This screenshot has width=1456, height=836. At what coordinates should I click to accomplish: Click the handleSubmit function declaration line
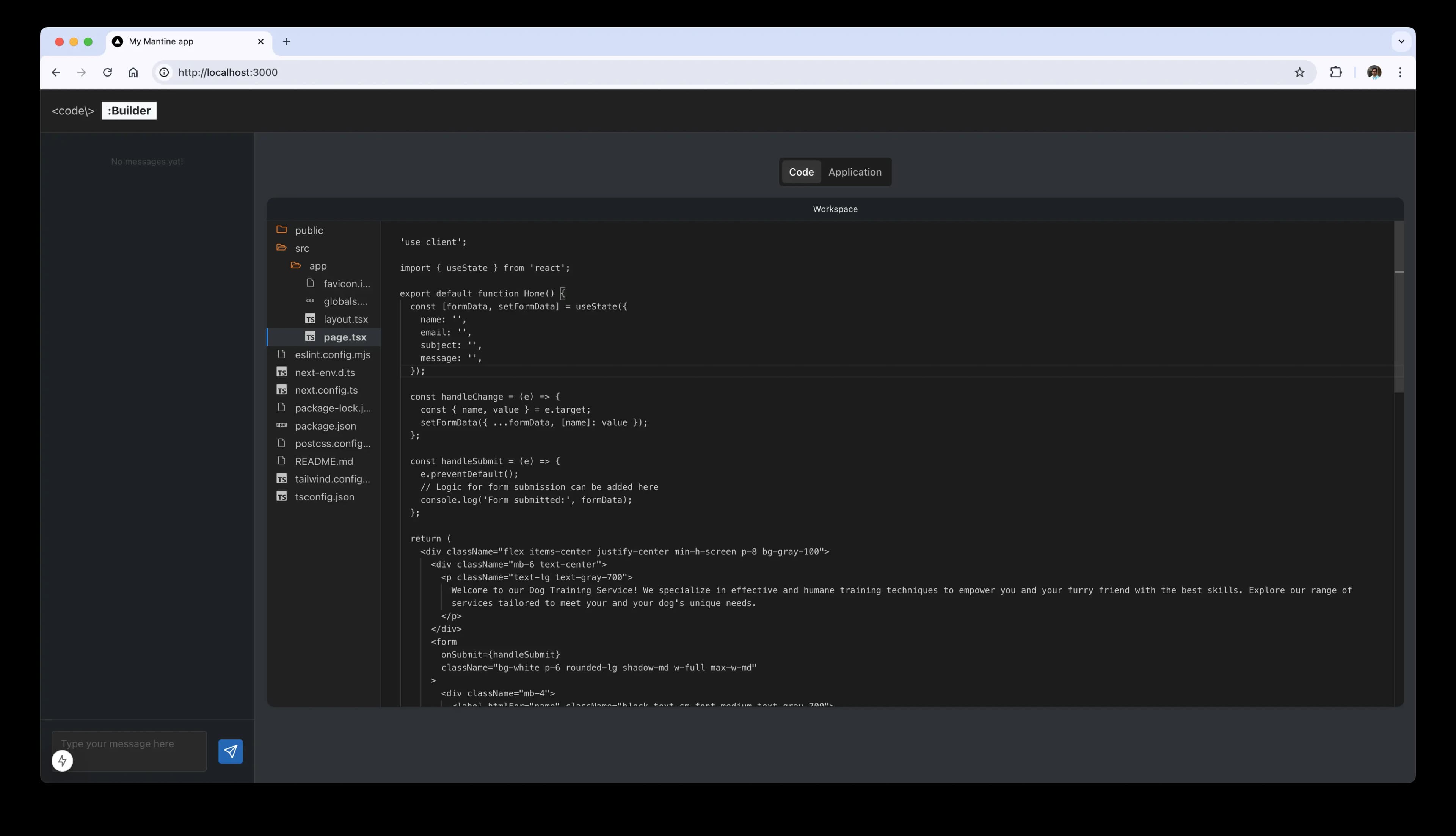tap(485, 461)
